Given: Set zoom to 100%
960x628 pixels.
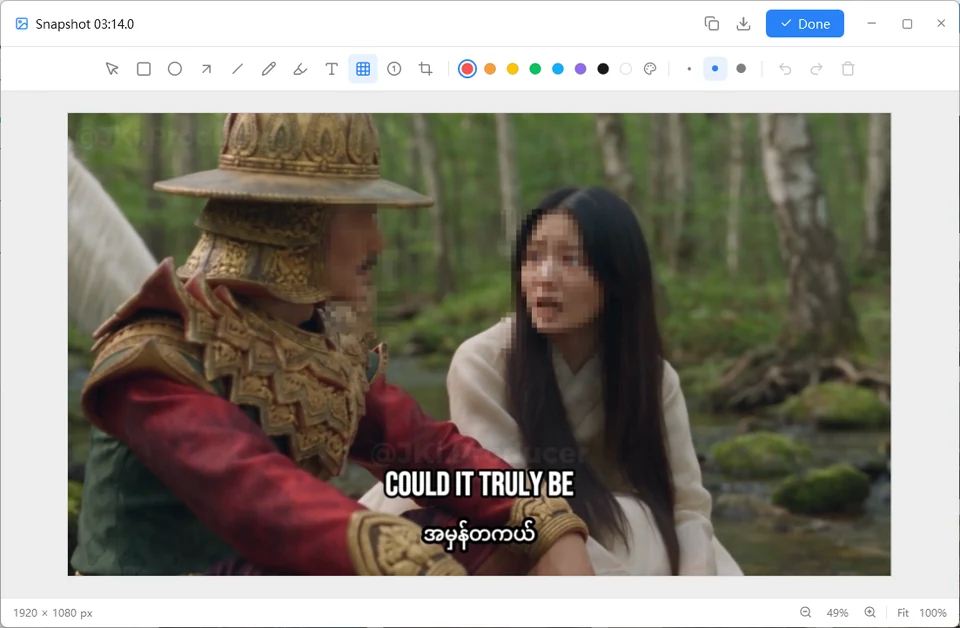Looking at the screenshot, I should tap(933, 613).
